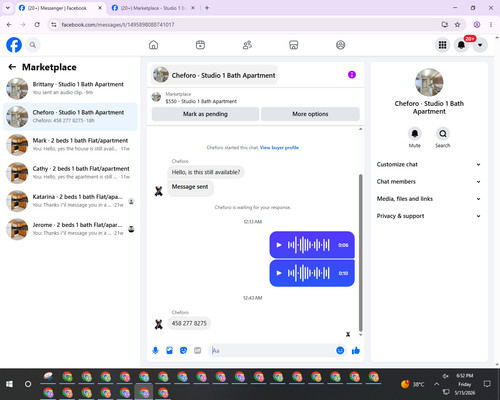Open the Windows Start menu
The height and width of the screenshot is (400, 500).
(9, 384)
